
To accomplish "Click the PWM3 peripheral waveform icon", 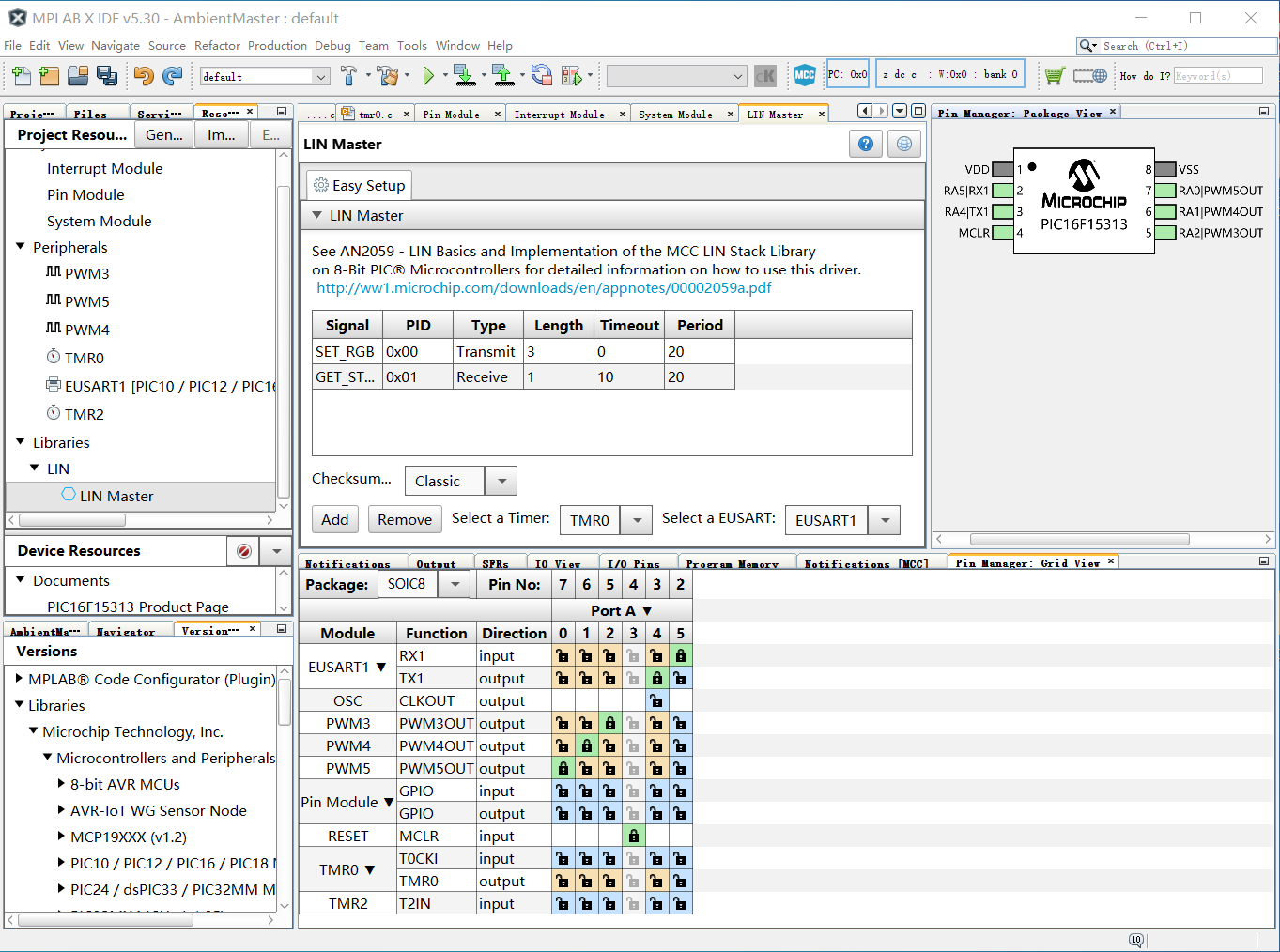I will tap(54, 272).
